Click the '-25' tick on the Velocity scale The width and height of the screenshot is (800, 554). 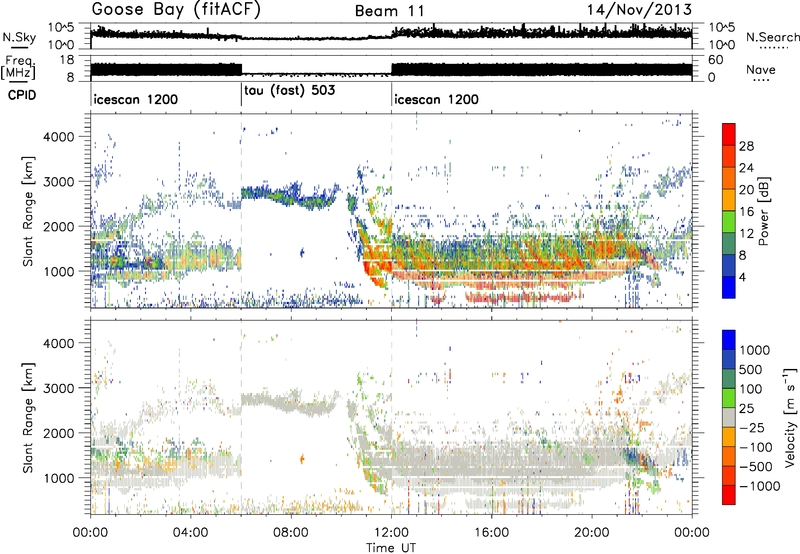click(x=752, y=427)
